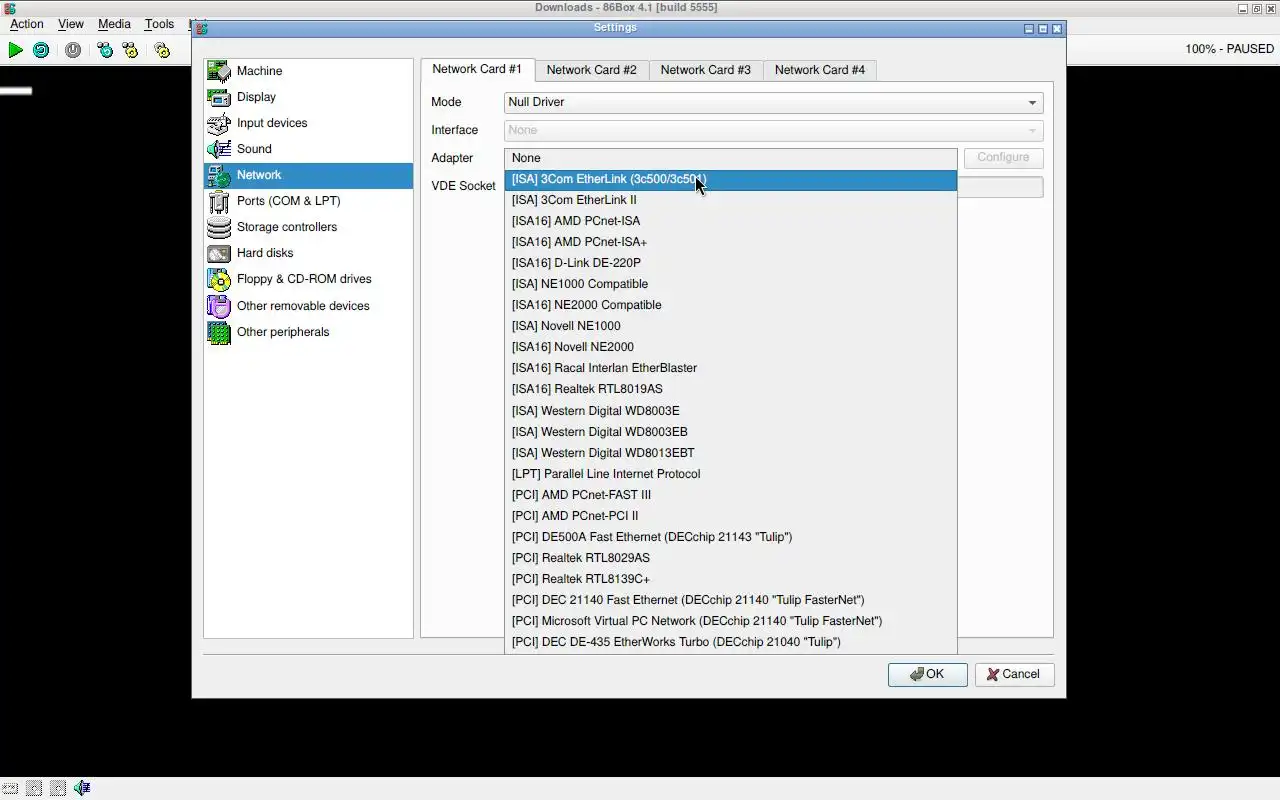Select [PCI] Microsoft Virtual PC Network

(x=731, y=621)
